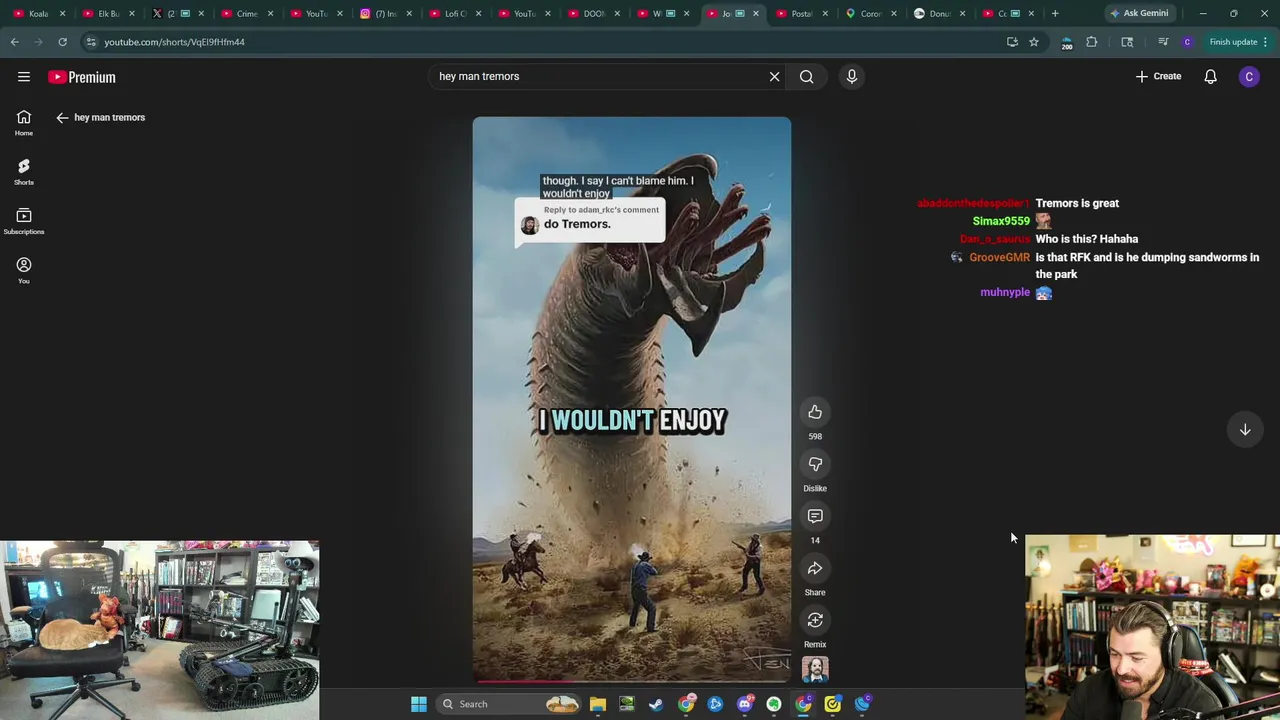Reload the page
Screen dimensions: 1280x720
[x=62, y=42]
